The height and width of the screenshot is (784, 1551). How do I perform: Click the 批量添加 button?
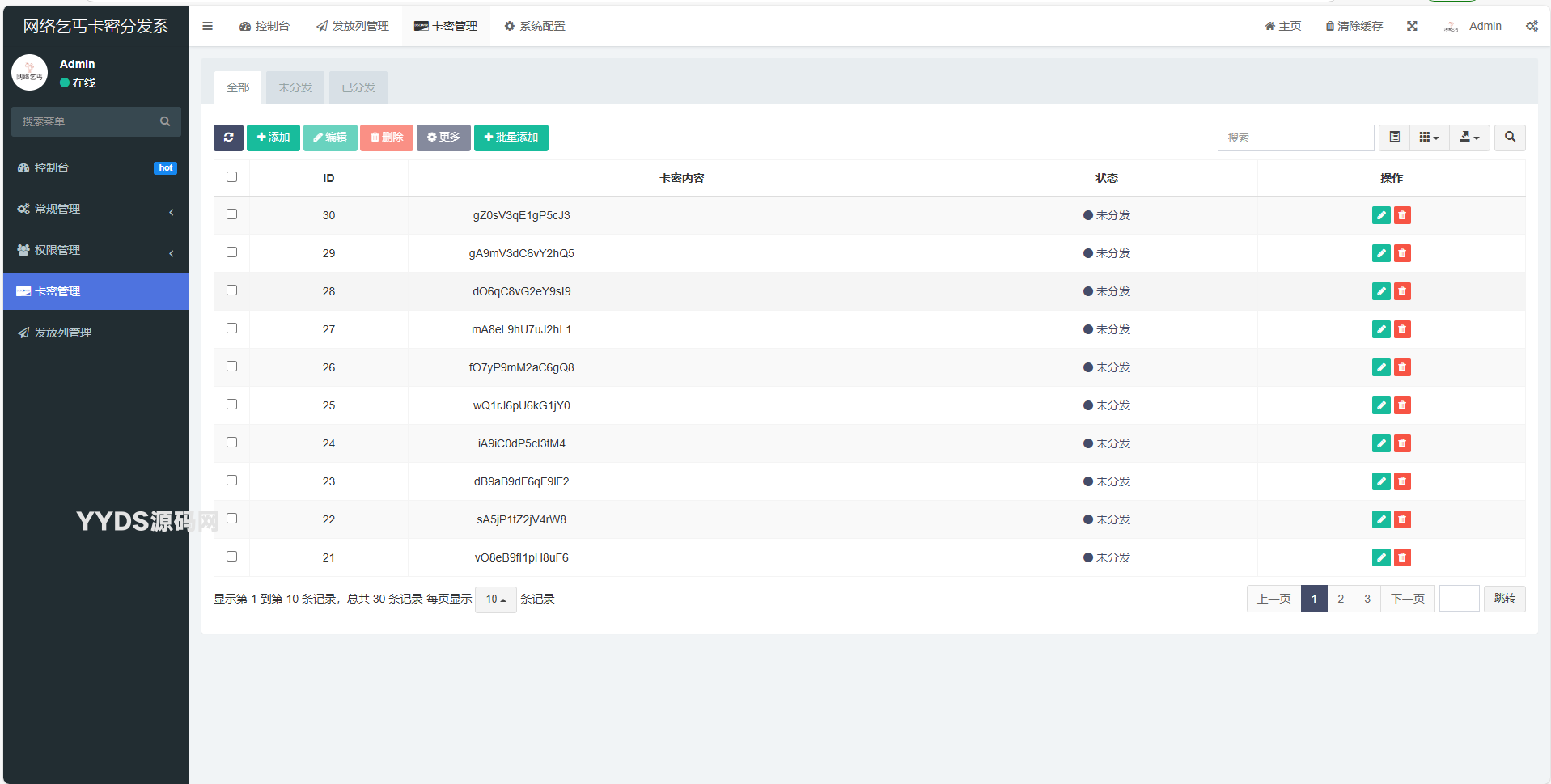pyautogui.click(x=511, y=138)
